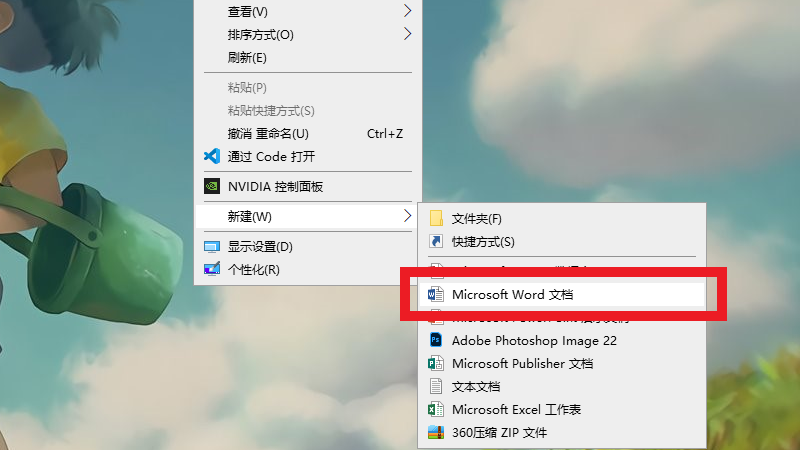Screen dimensions: 800x450
Task: Click the Excel icon for Microsoft Excel 工作表
Action: 435,410
